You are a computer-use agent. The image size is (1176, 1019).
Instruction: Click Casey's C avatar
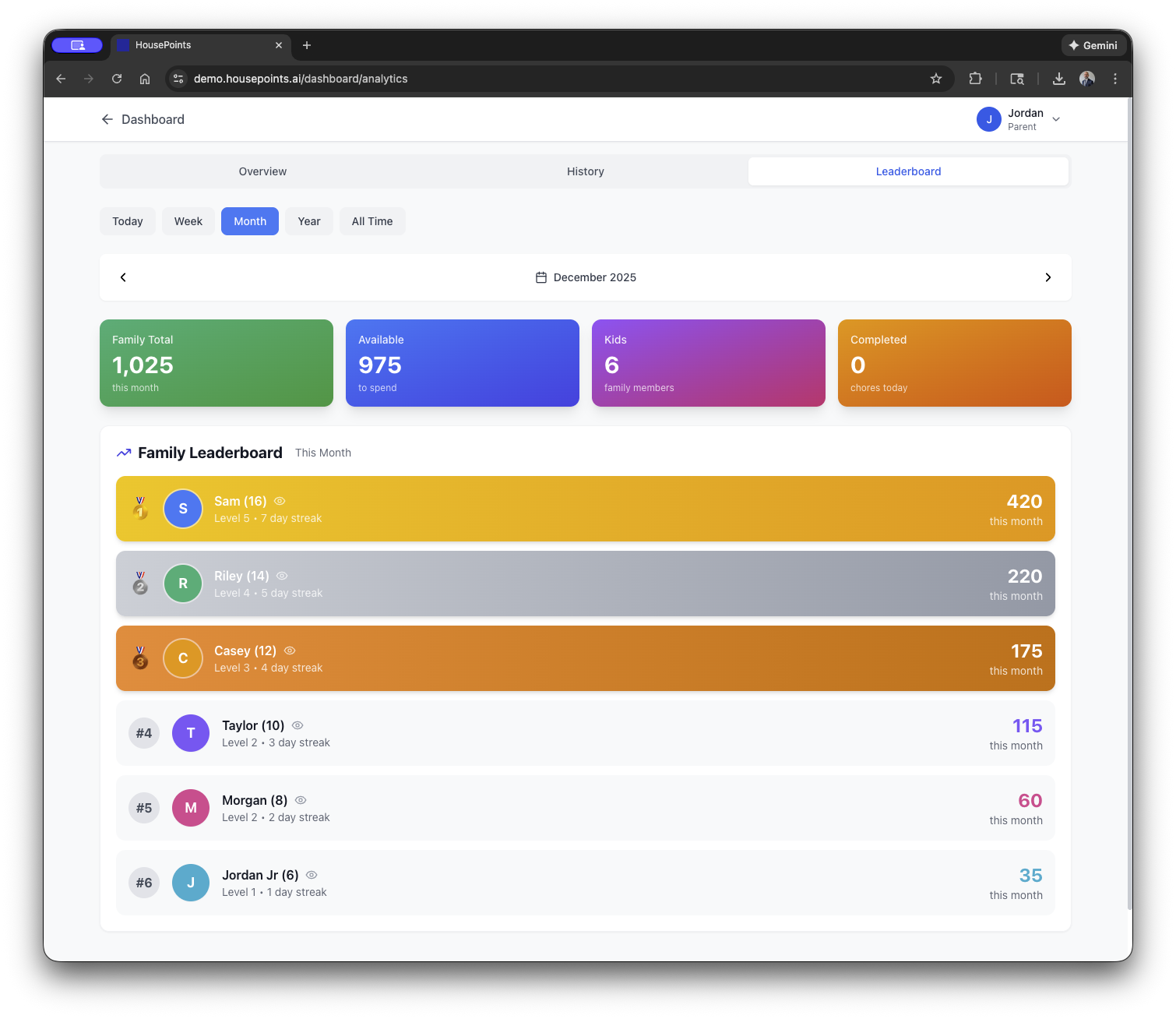(183, 658)
